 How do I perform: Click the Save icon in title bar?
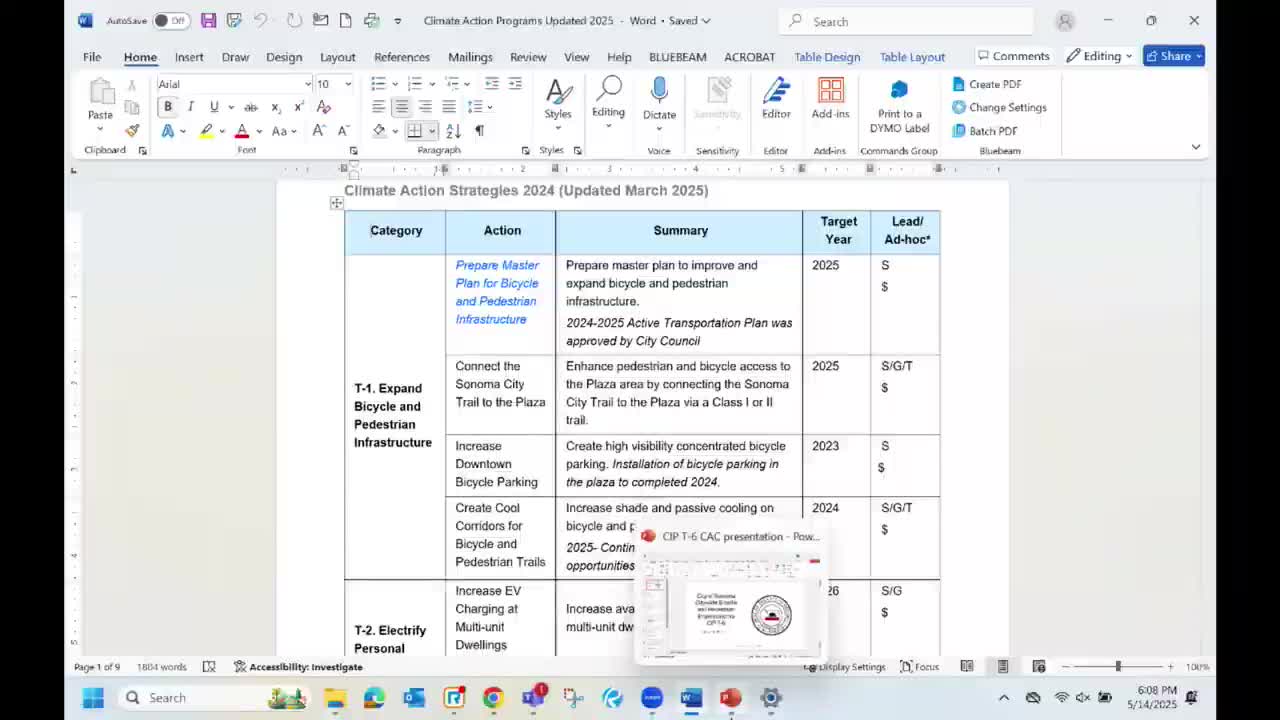click(x=208, y=21)
